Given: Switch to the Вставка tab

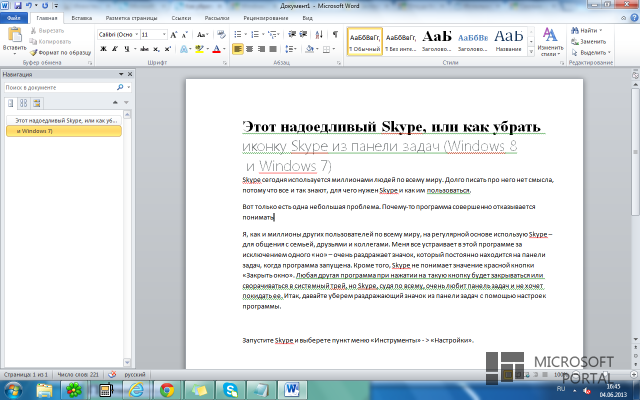Looking at the screenshot, I should [x=82, y=18].
